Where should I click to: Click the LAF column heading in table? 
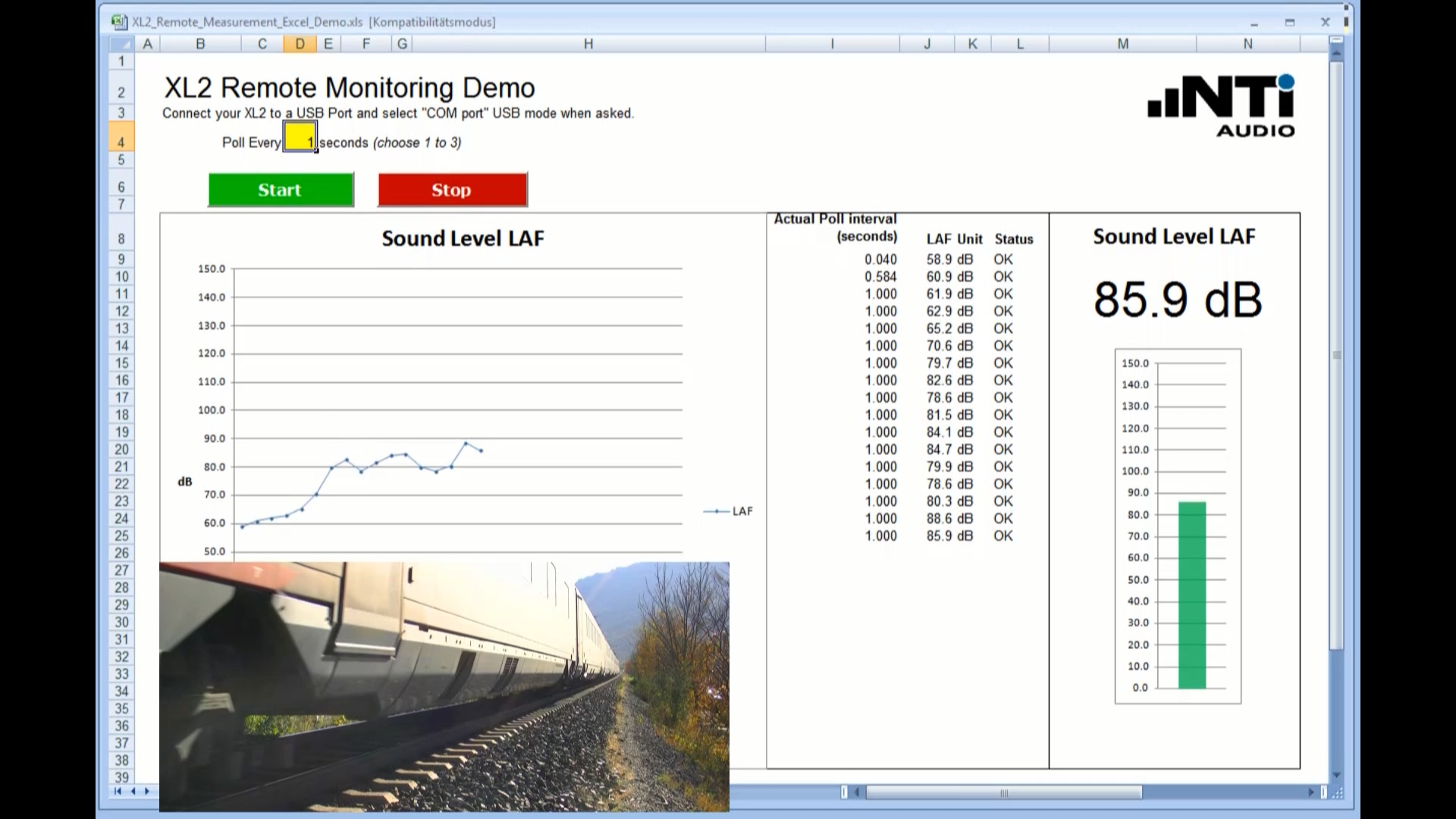click(939, 239)
